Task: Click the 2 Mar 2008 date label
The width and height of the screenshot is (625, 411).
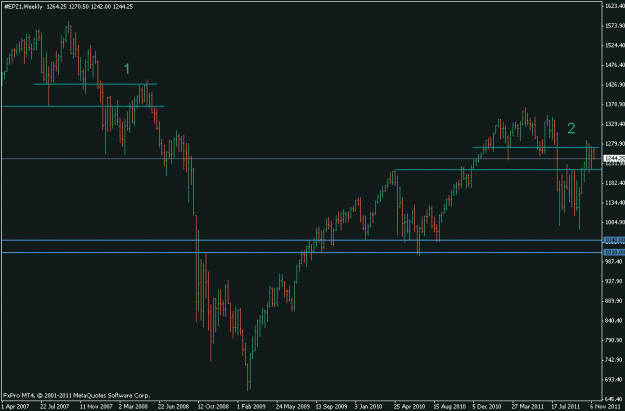Action: (133, 407)
